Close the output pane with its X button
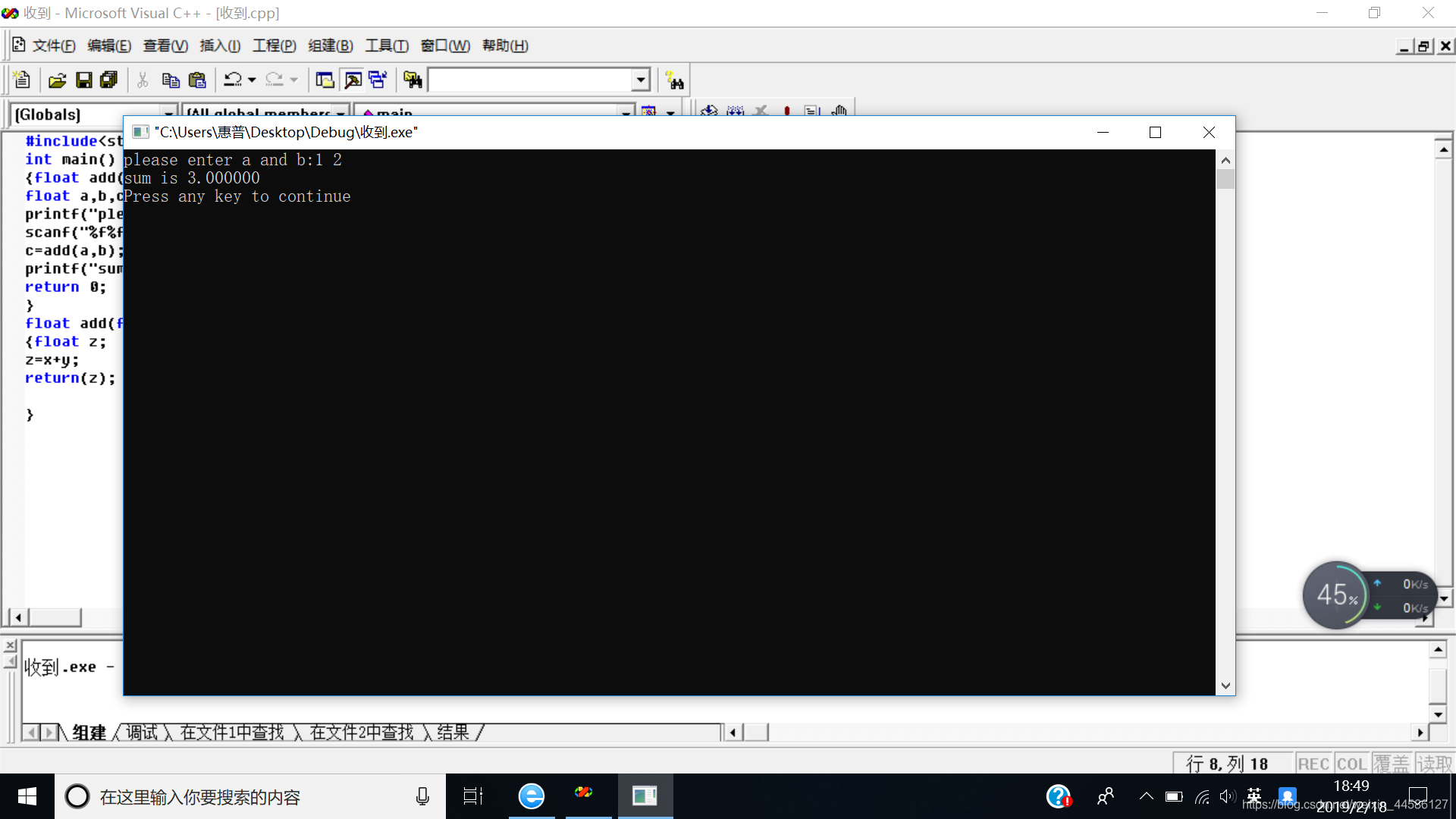This screenshot has height=819, width=1456. [10, 646]
